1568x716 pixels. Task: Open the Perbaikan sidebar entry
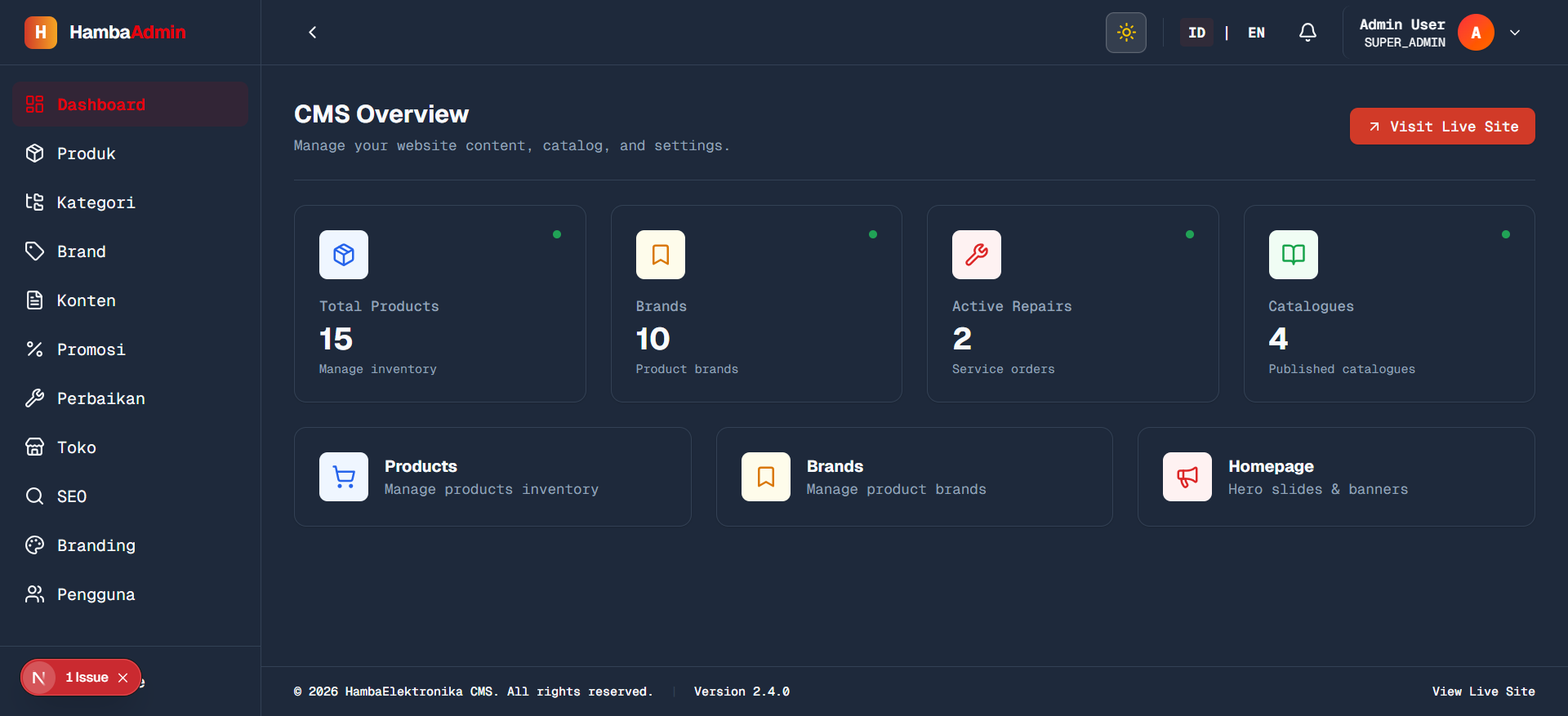[131, 398]
